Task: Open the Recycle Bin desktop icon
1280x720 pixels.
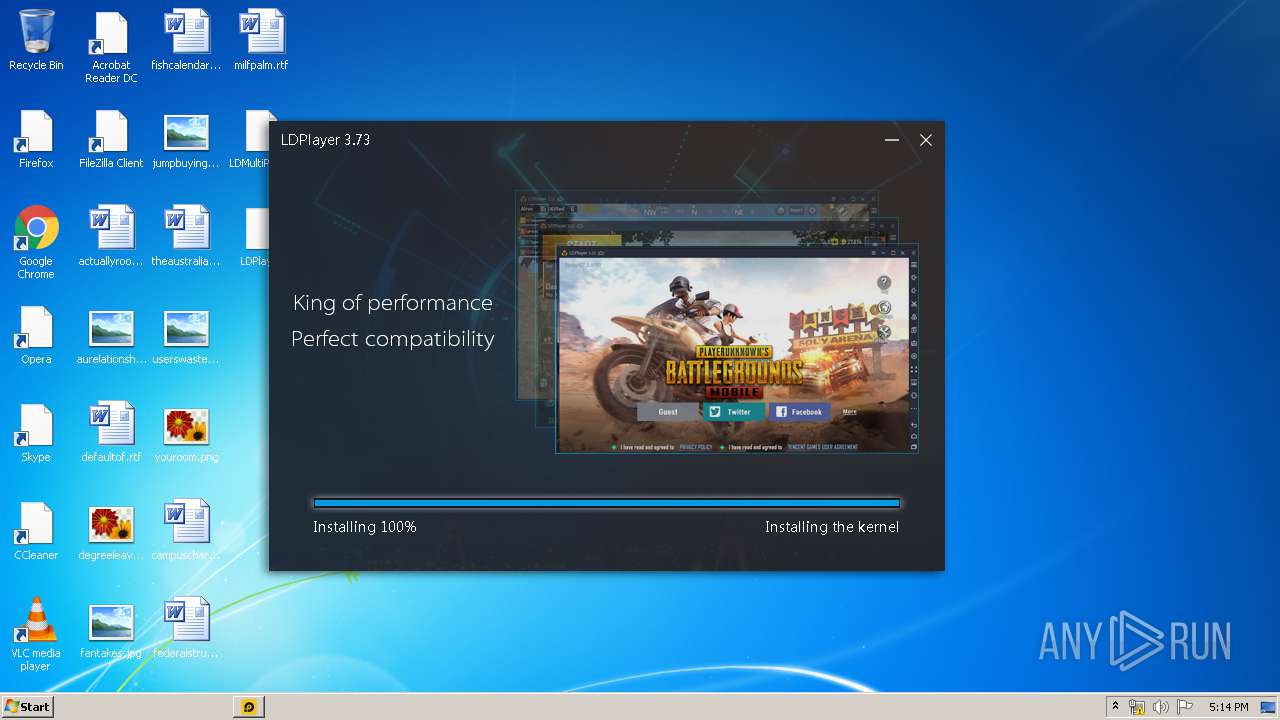Action: (36, 41)
